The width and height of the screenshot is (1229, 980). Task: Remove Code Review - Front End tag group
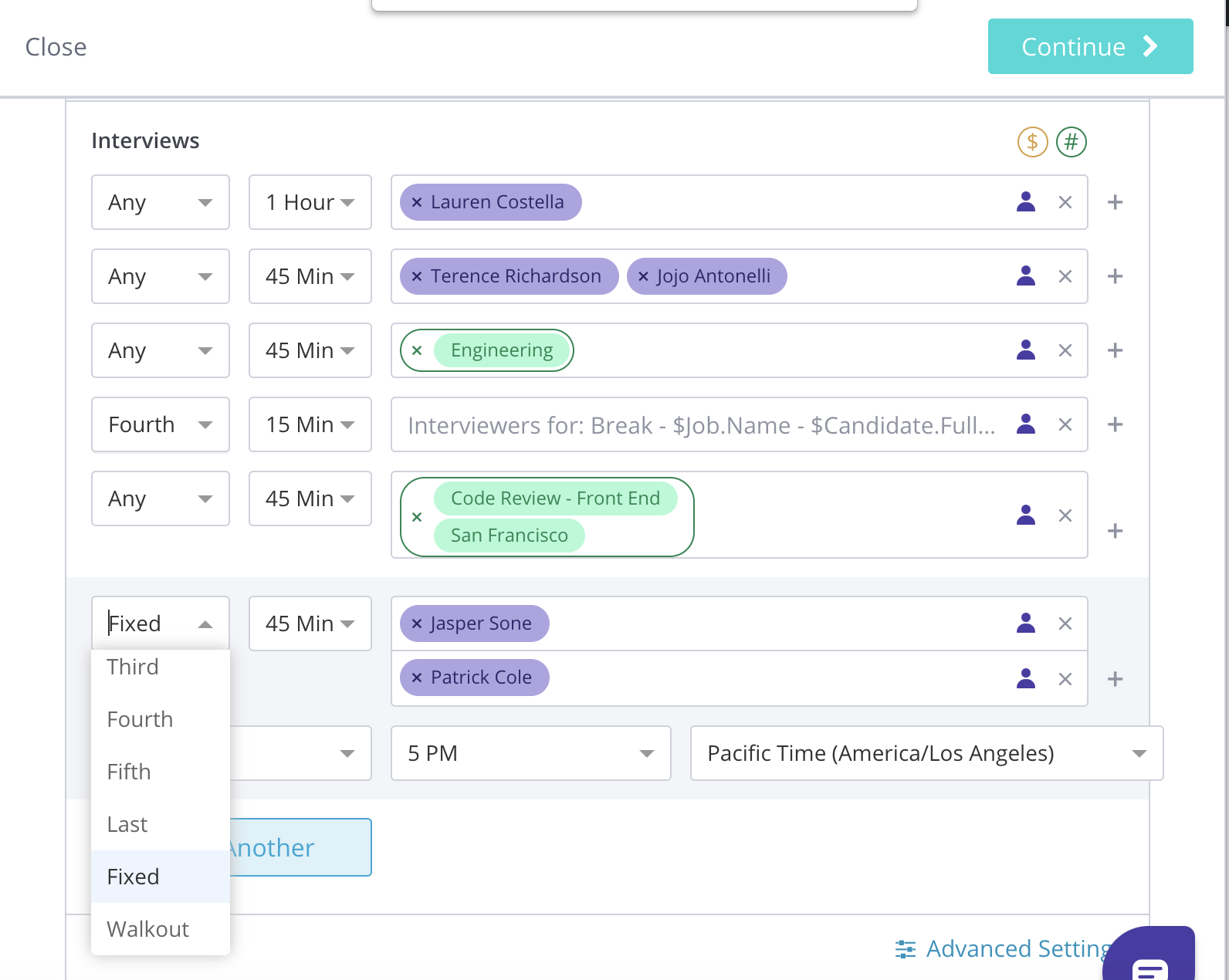point(417,517)
